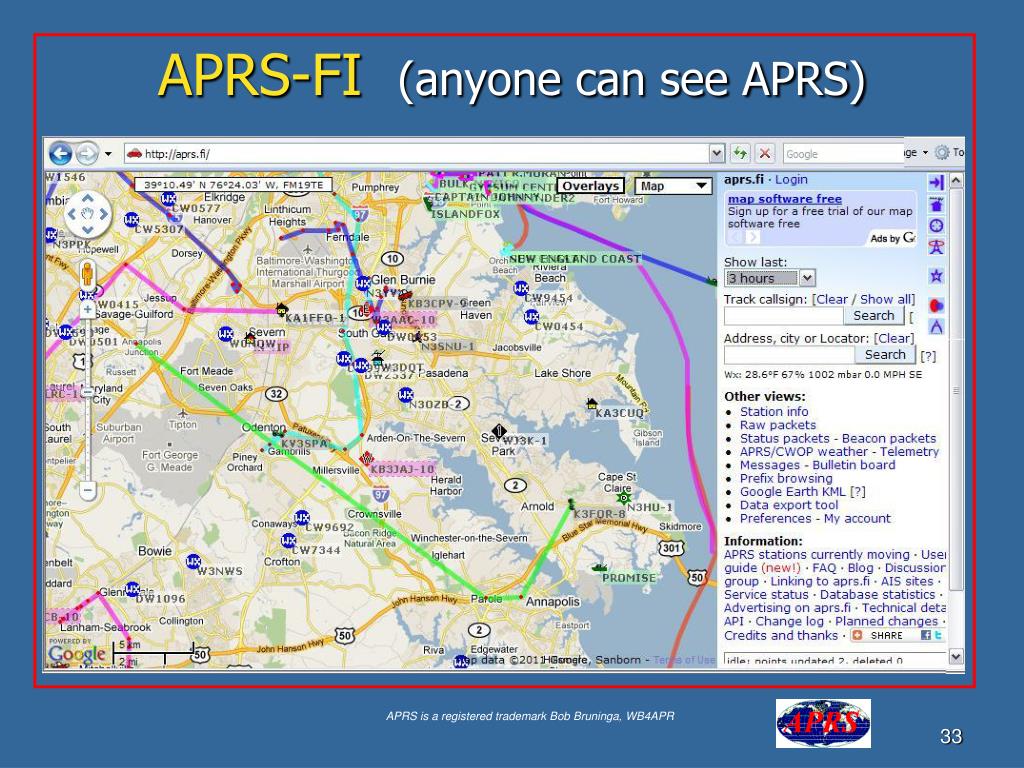This screenshot has width=1024, height=768.
Task: Open the Messages view
Action: click(x=769, y=465)
